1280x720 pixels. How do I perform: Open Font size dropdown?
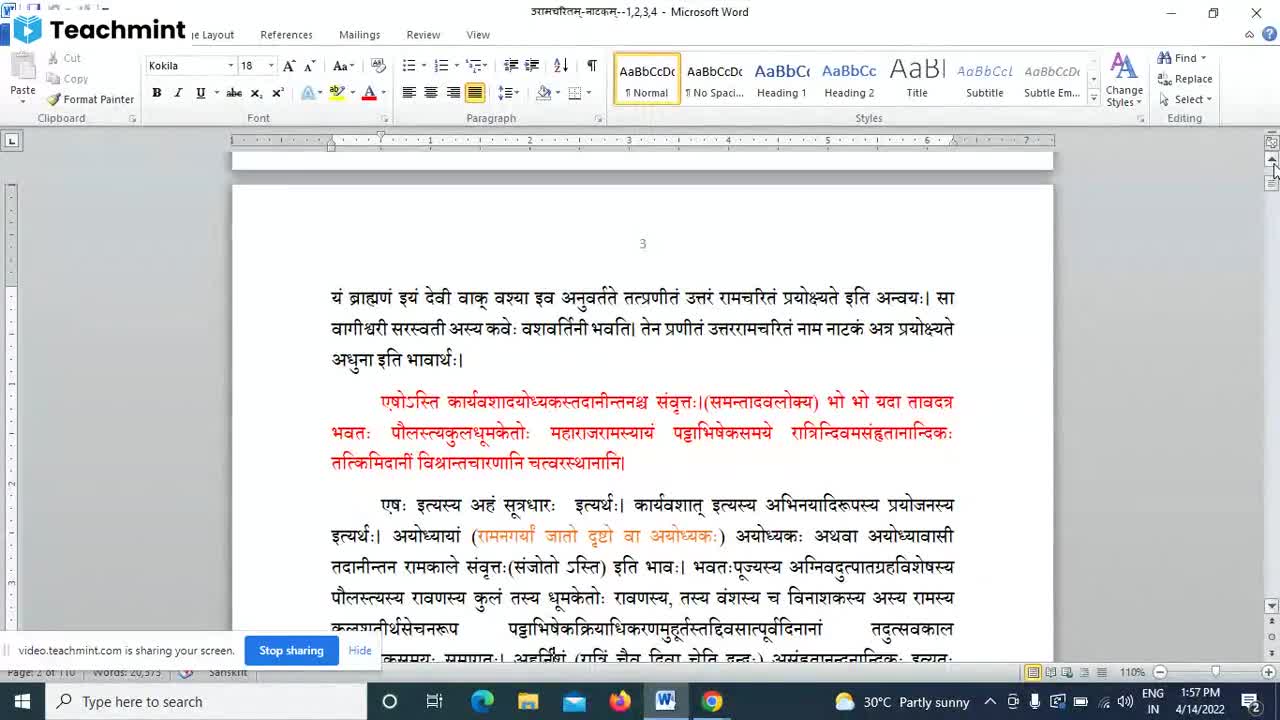[271, 66]
